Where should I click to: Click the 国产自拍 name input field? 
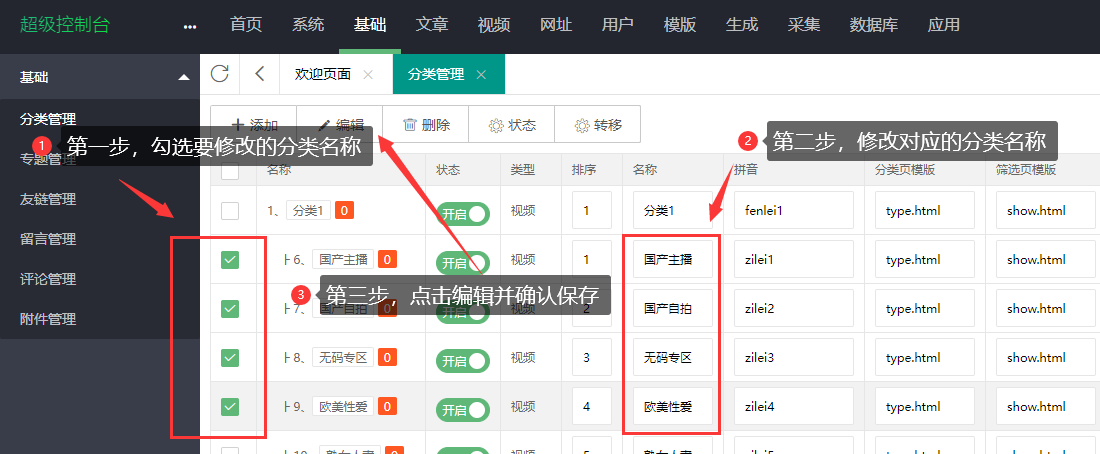(673, 309)
